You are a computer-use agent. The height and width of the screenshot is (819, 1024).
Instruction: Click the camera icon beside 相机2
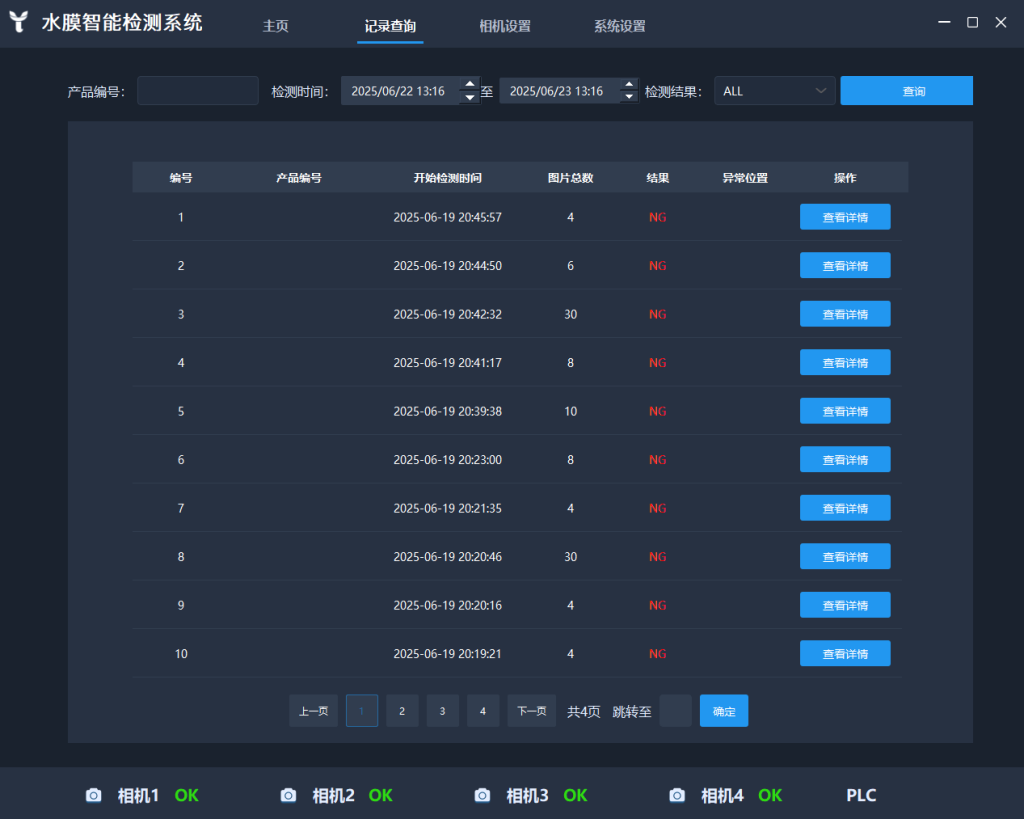point(288,795)
